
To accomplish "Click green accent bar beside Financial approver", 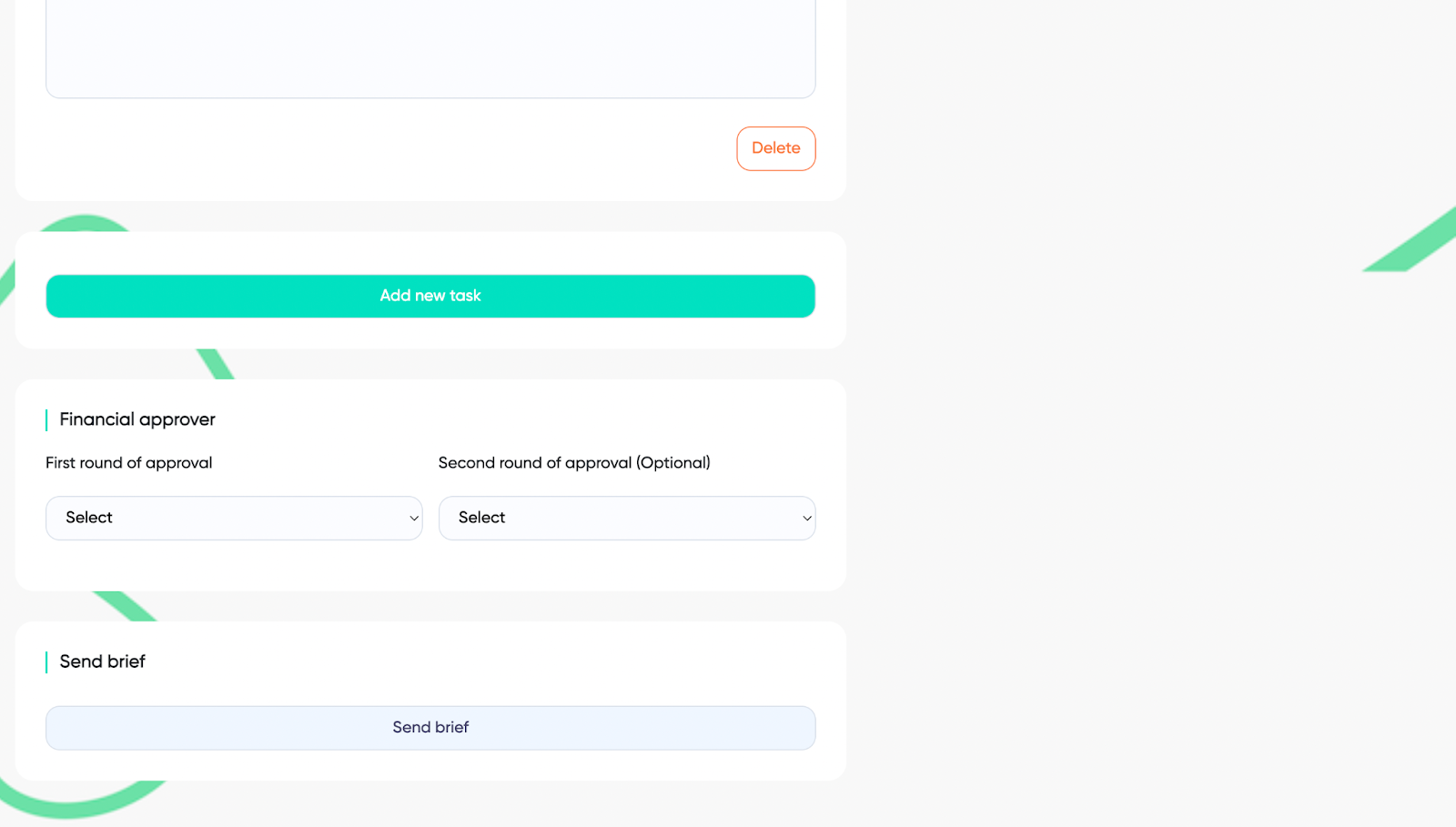I will click(46, 419).
